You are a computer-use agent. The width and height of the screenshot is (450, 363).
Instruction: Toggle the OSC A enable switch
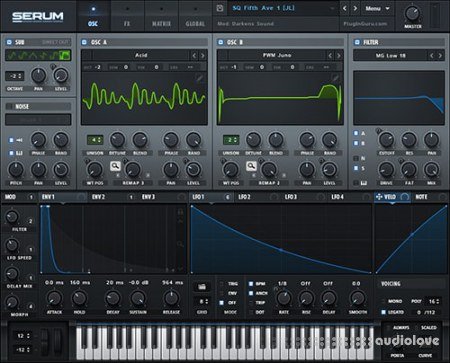pos(84,42)
